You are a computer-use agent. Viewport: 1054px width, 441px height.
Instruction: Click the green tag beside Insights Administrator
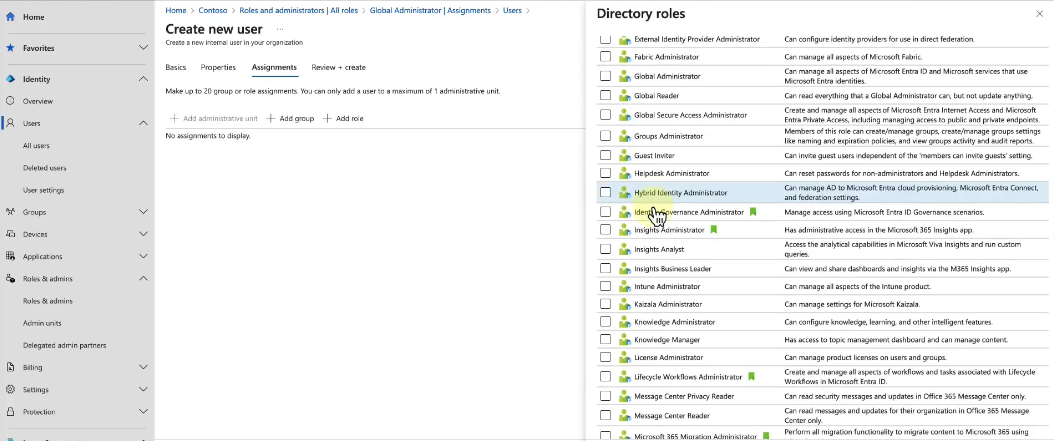713,230
